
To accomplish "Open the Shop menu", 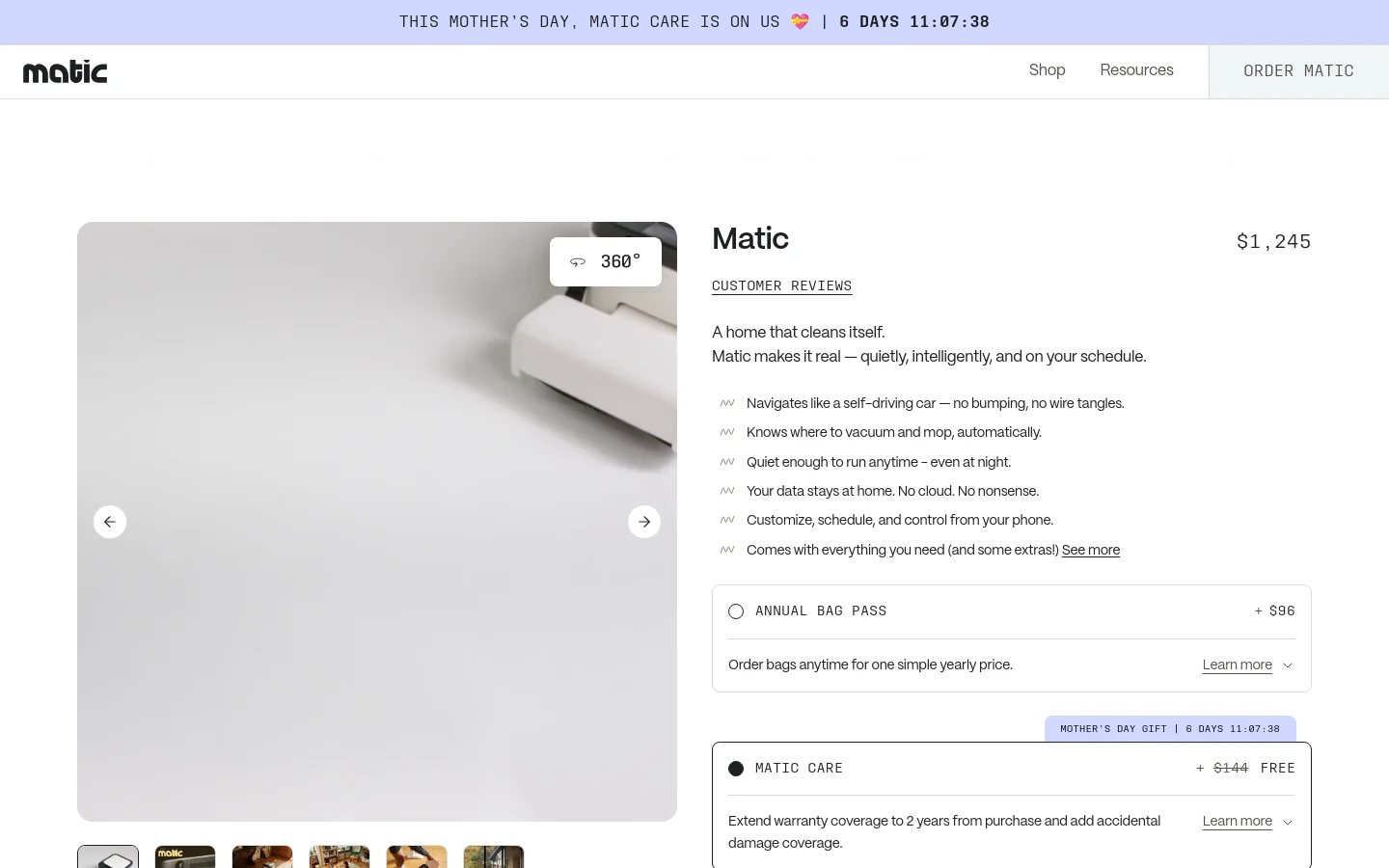I will point(1047,70).
